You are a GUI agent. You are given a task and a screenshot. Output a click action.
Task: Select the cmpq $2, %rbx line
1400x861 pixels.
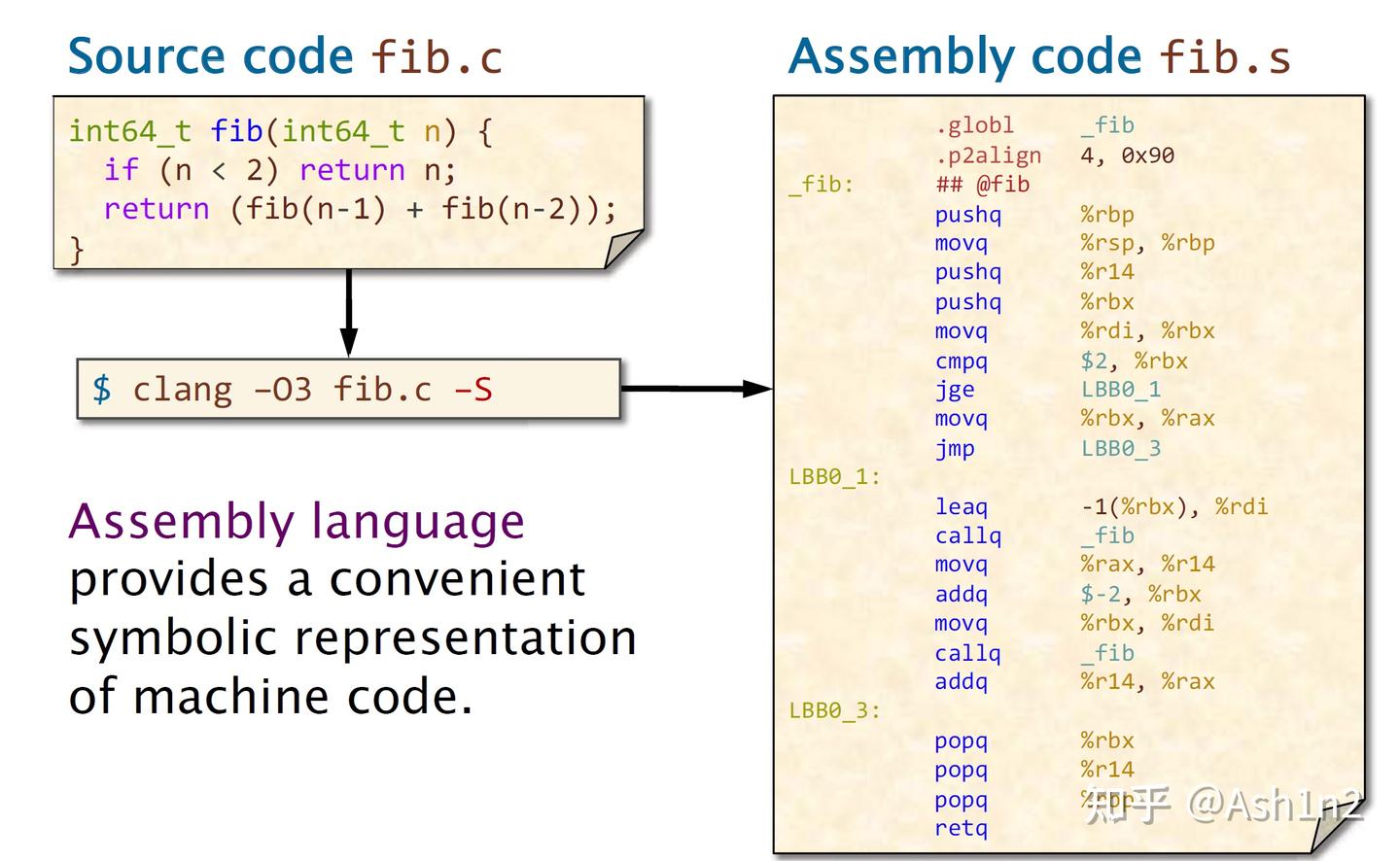(x=1060, y=361)
